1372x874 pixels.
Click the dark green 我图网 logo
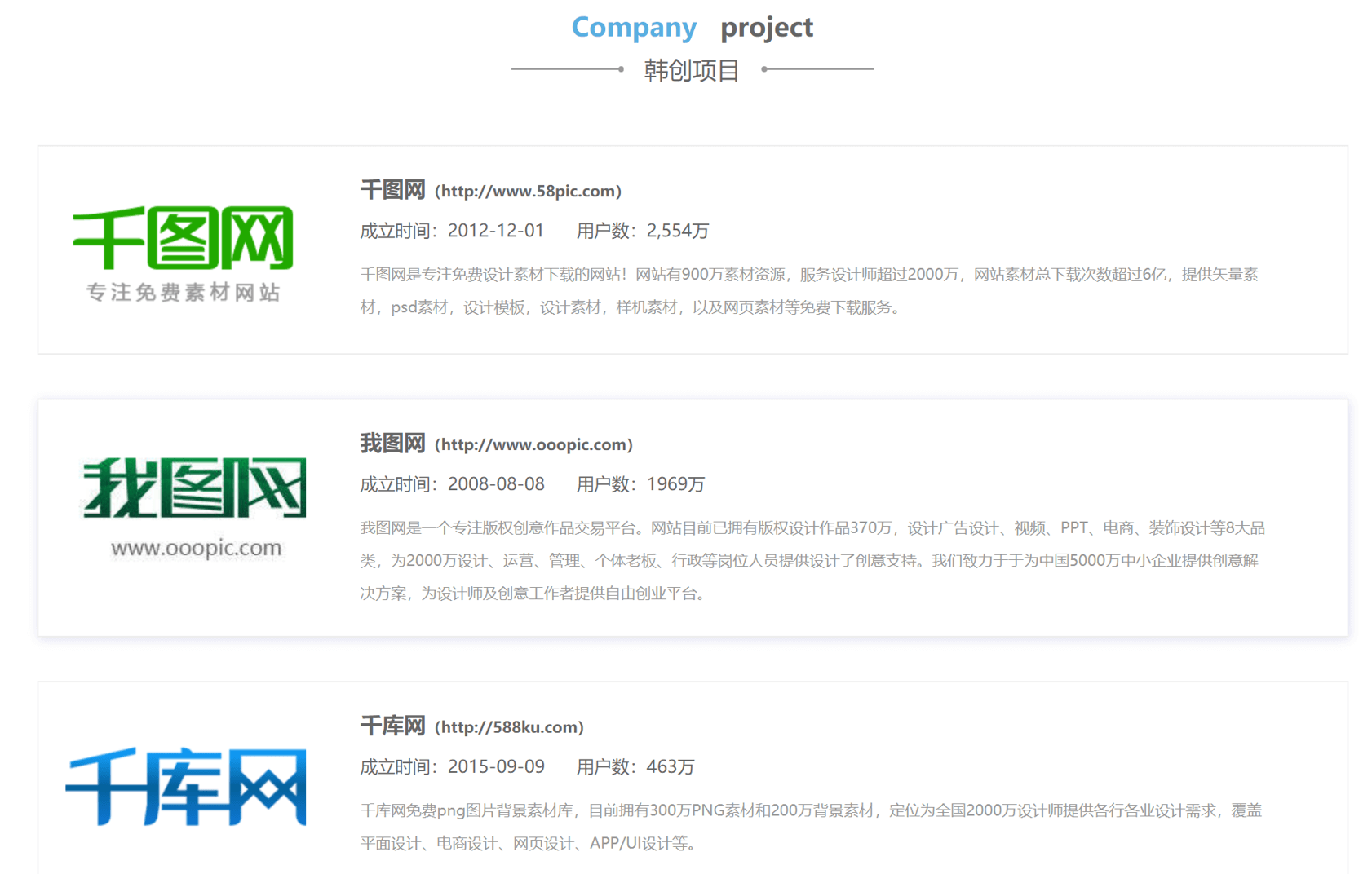click(194, 488)
